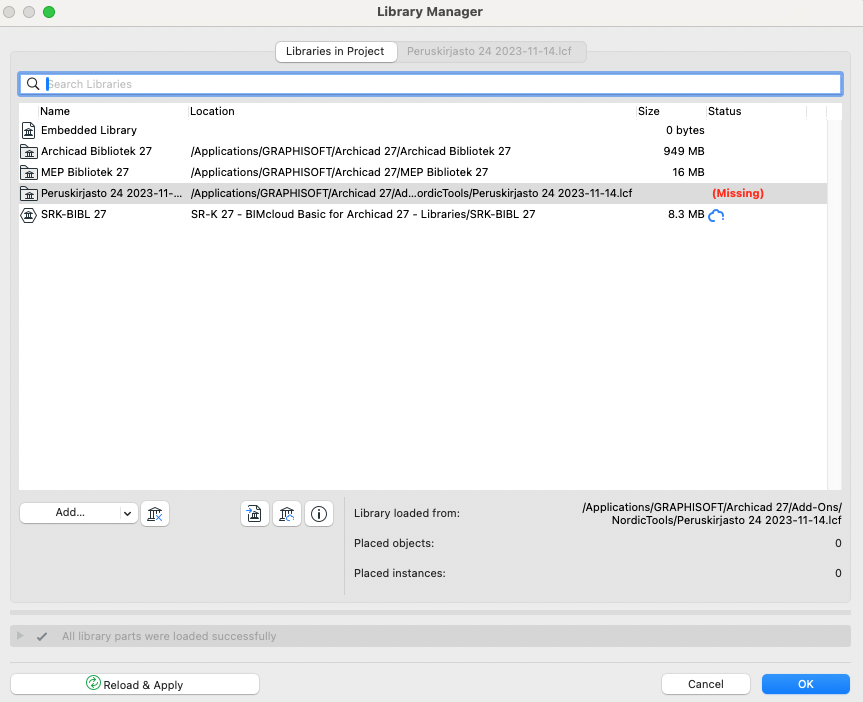Image resolution: width=863 pixels, height=702 pixels.
Task: Click the SRK-BIBL 27 BIMcloud library icon
Action: tap(28, 215)
